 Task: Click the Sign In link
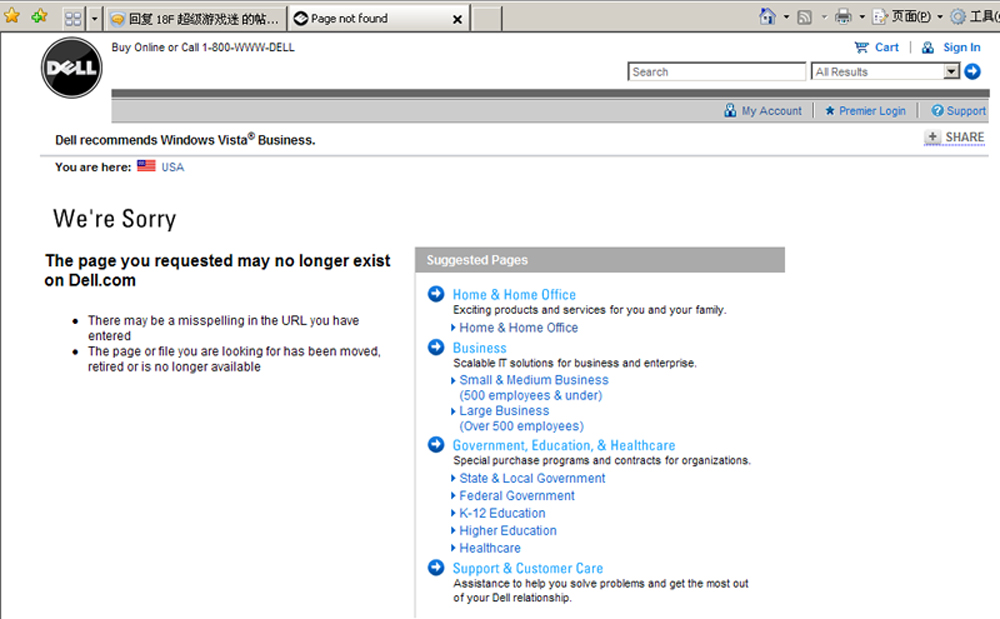[961, 47]
